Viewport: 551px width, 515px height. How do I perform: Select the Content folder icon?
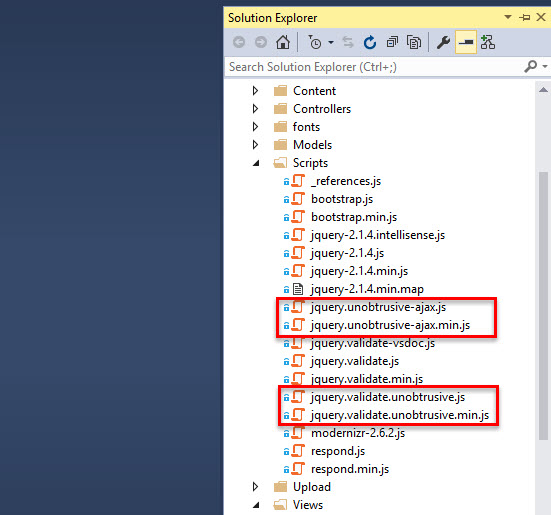(x=280, y=91)
